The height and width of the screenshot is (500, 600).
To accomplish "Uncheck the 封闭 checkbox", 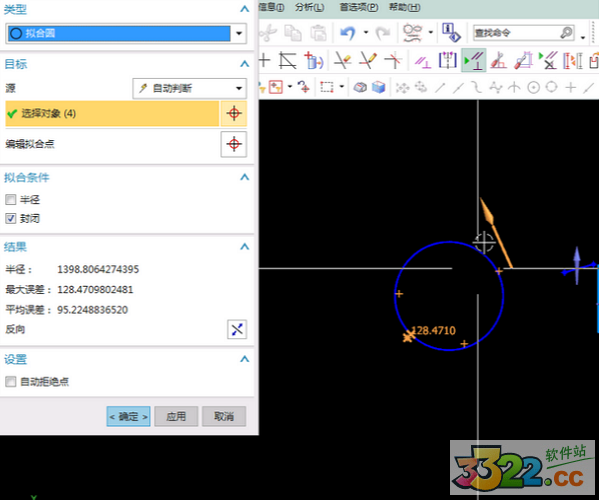I will tap(11, 218).
